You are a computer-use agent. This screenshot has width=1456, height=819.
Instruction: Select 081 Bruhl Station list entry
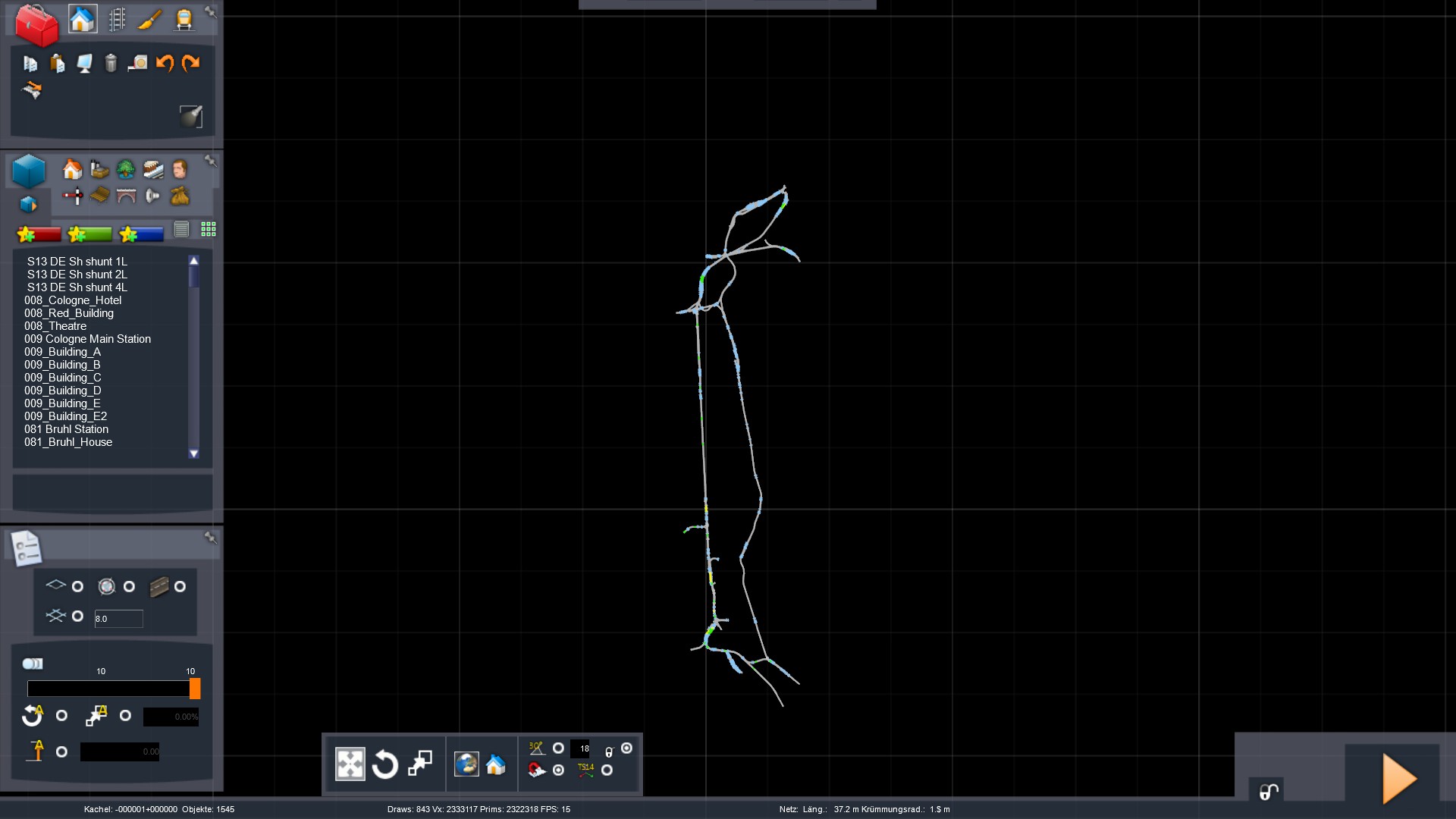pyautogui.click(x=66, y=429)
